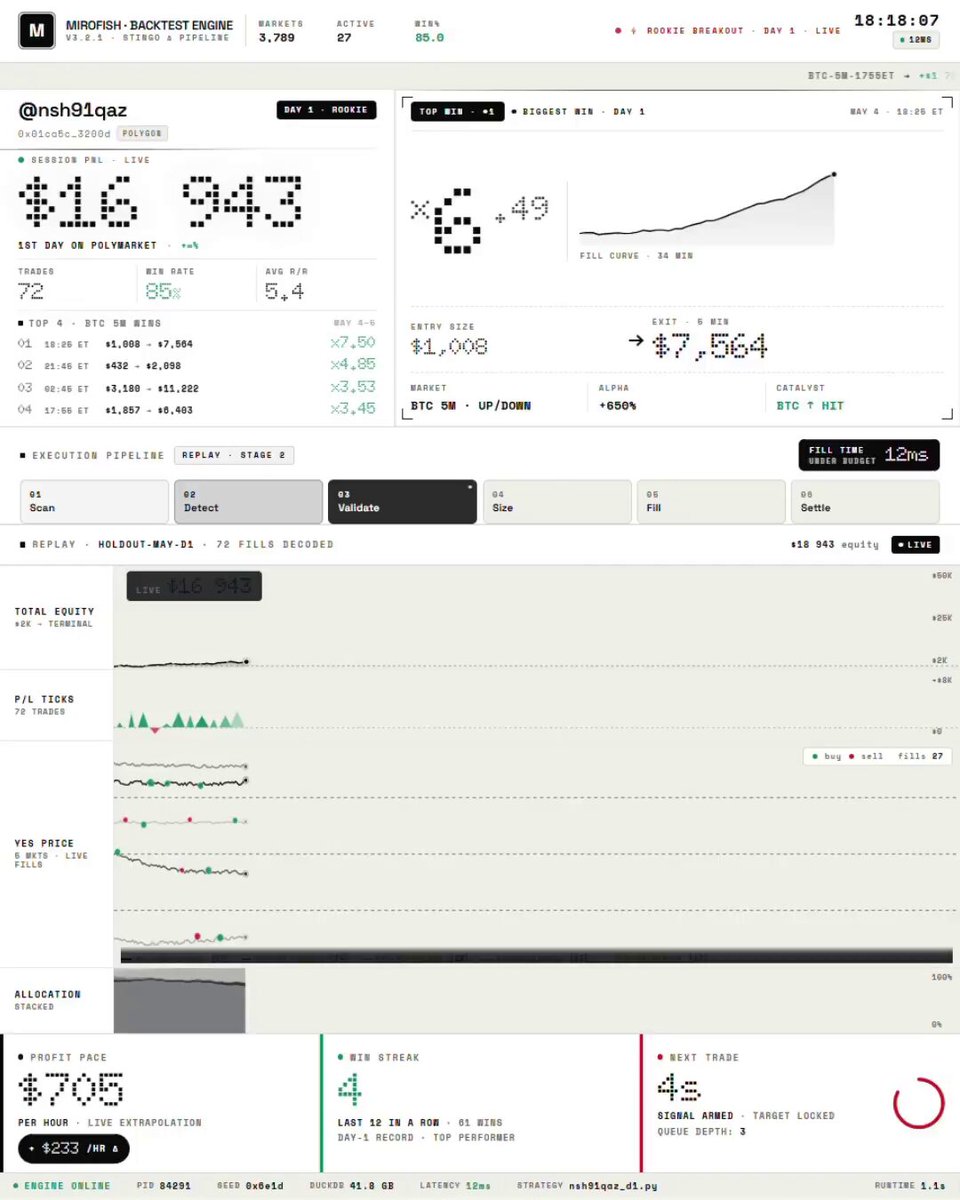Select the 03 Validate pipeline stage

coord(402,501)
